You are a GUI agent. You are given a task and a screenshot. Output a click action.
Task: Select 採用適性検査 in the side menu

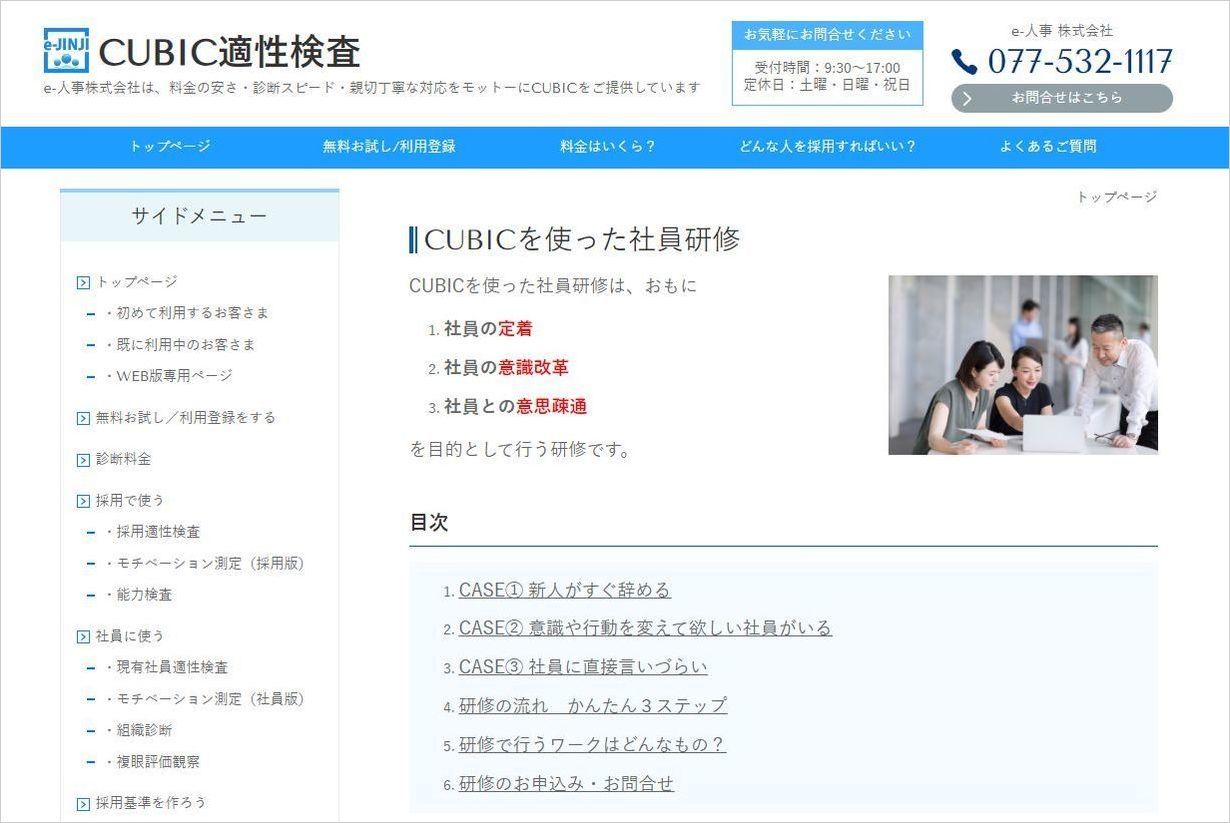point(158,532)
